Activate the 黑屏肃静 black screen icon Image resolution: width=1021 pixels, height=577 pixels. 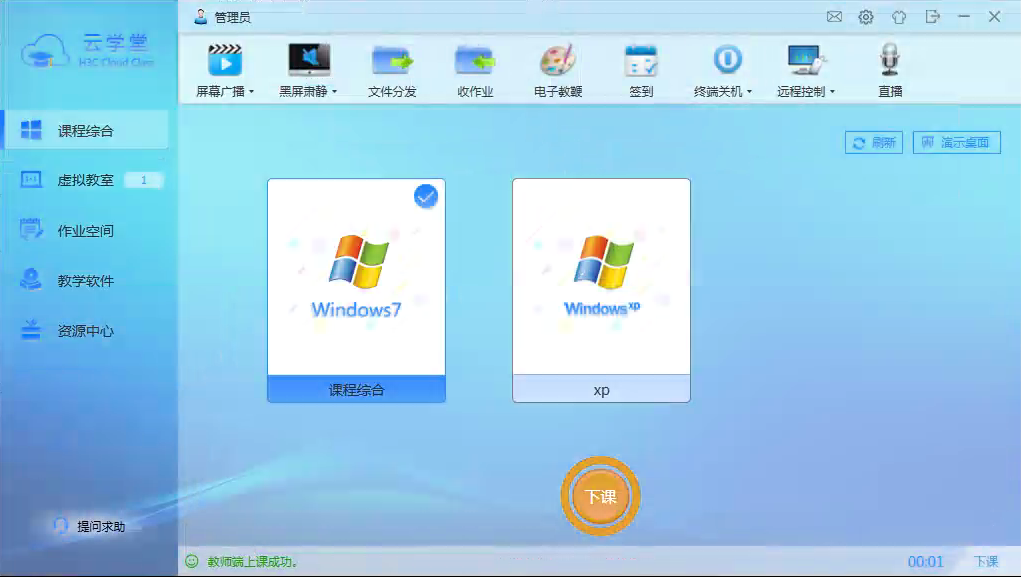309,60
